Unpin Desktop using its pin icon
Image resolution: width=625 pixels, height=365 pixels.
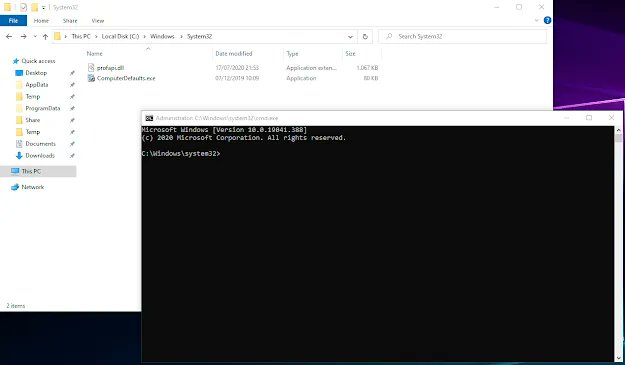click(x=72, y=73)
